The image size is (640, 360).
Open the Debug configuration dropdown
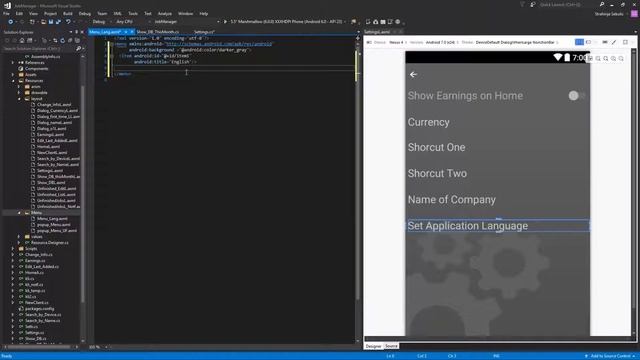tap(101, 22)
